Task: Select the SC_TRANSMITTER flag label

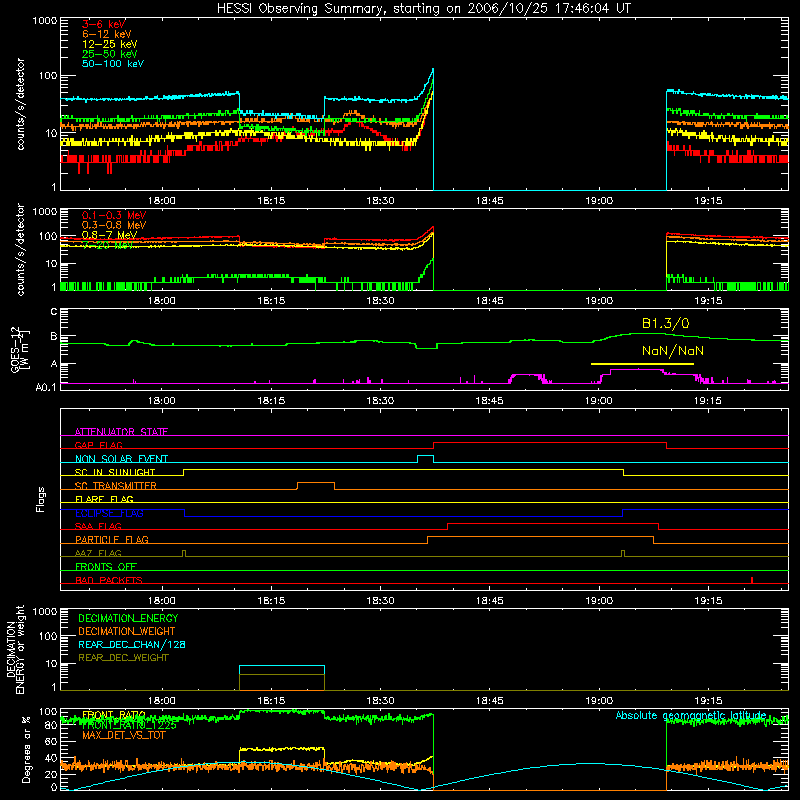Action: (x=115, y=486)
